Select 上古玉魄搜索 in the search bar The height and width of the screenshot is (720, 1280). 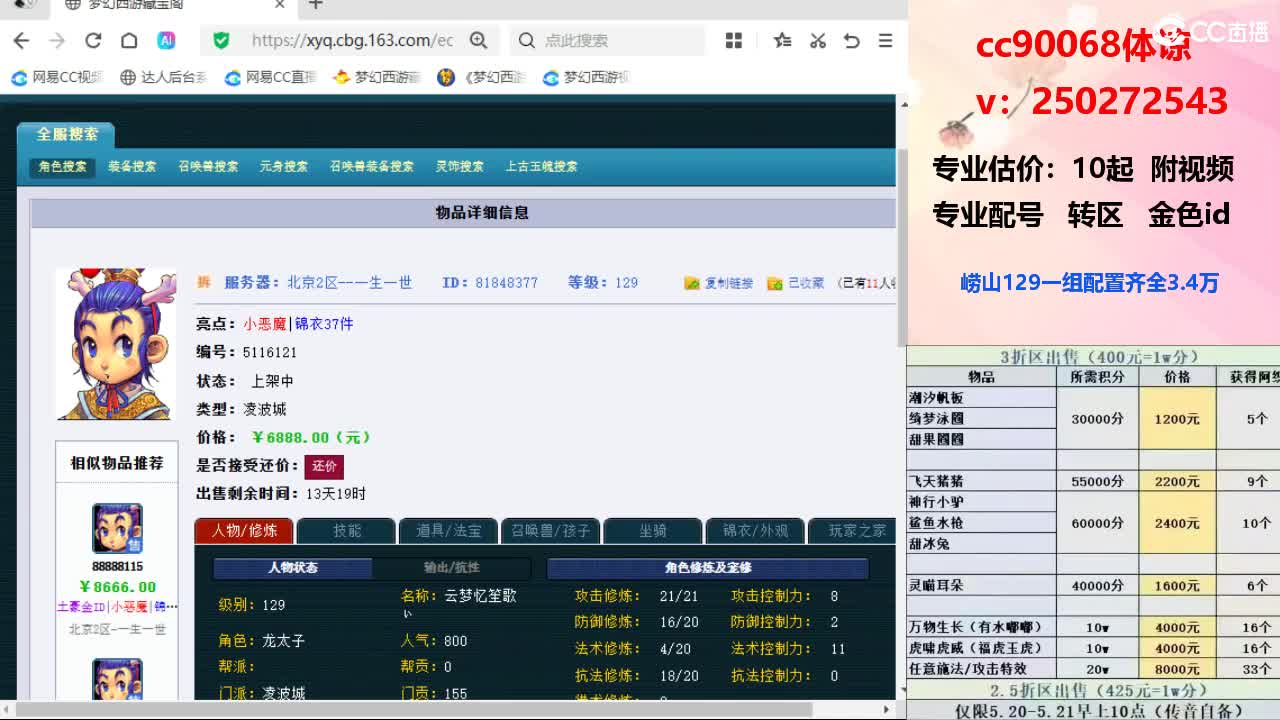(x=541, y=167)
